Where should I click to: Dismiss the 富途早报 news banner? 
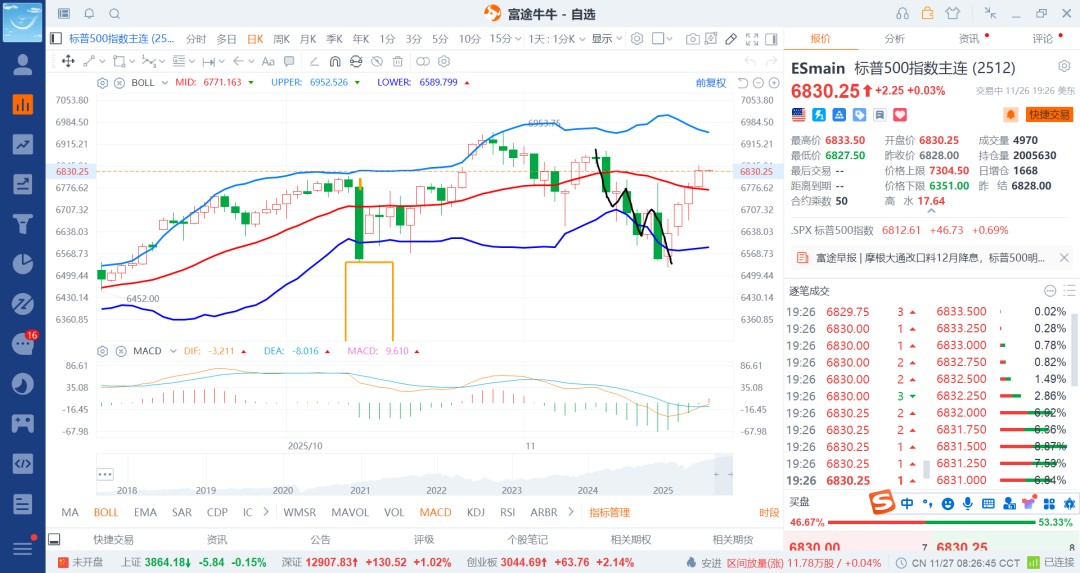(1064, 258)
